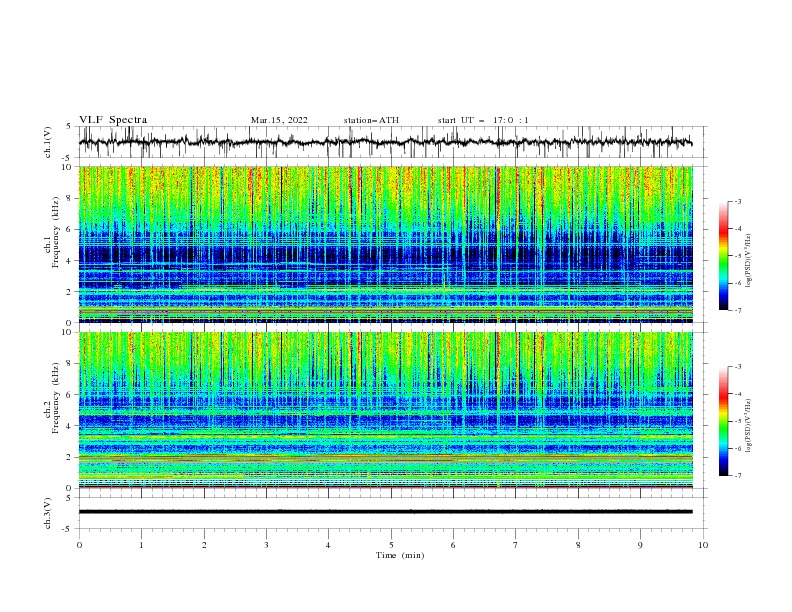Click the ch.2 spectrogram color scale bar
Viewport: 792px width, 612px height.
724,421
